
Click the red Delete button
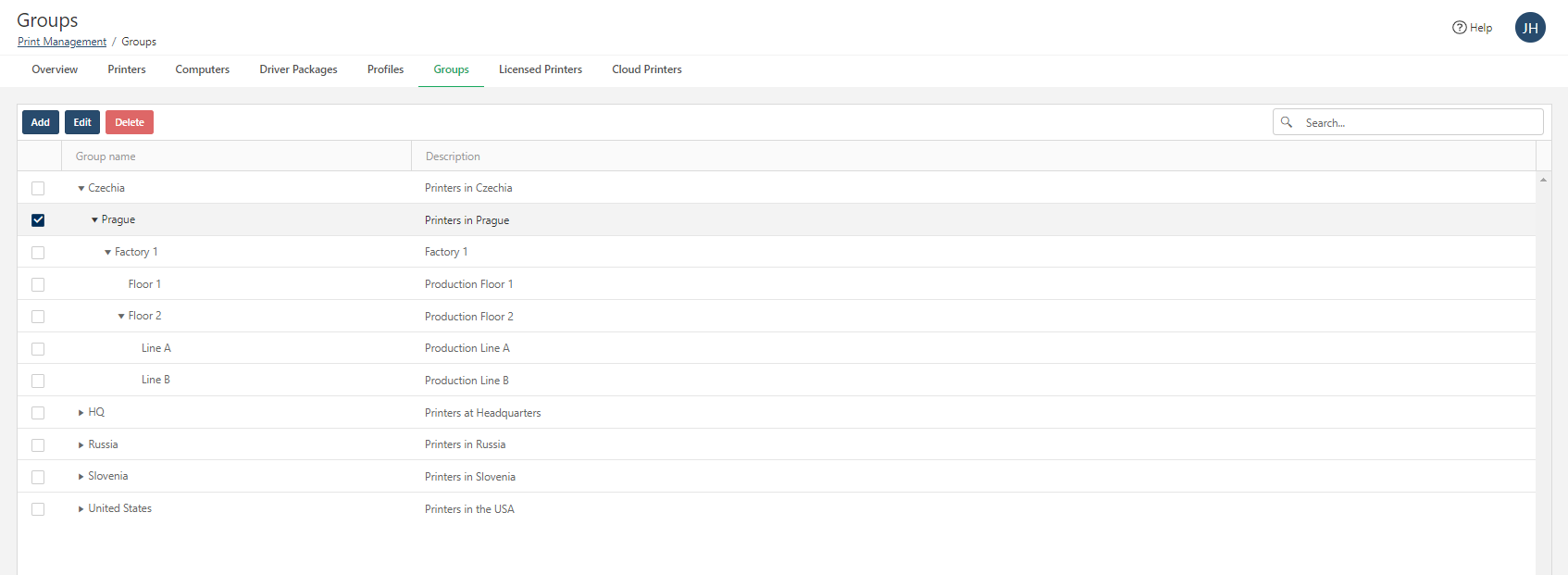[130, 122]
